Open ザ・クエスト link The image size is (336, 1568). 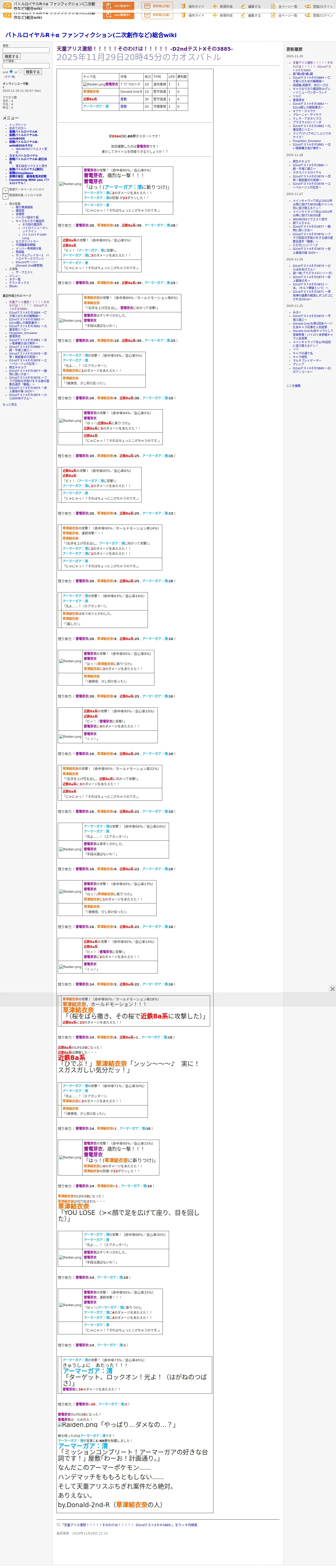24,272
